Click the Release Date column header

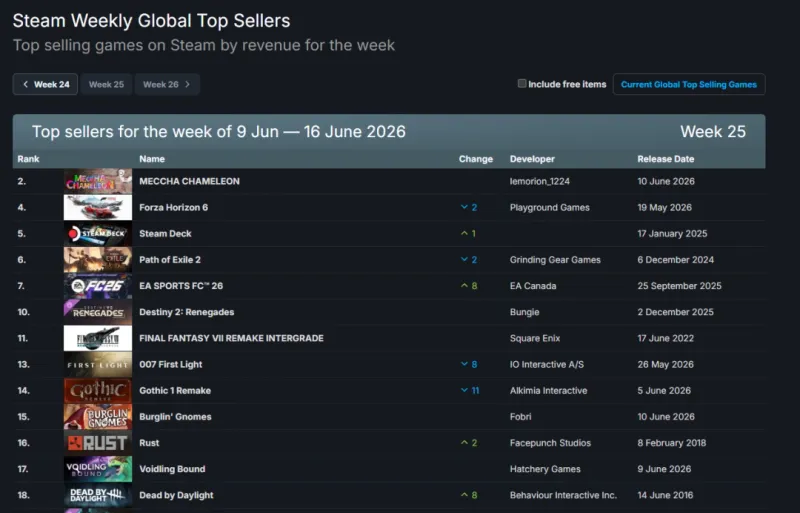[665, 159]
